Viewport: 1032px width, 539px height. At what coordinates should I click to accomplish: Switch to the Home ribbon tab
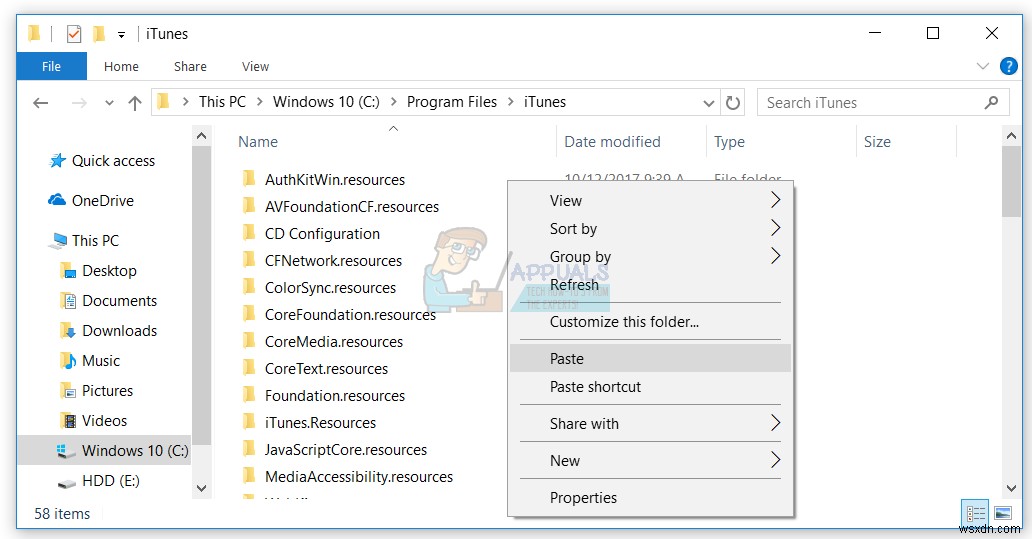121,66
